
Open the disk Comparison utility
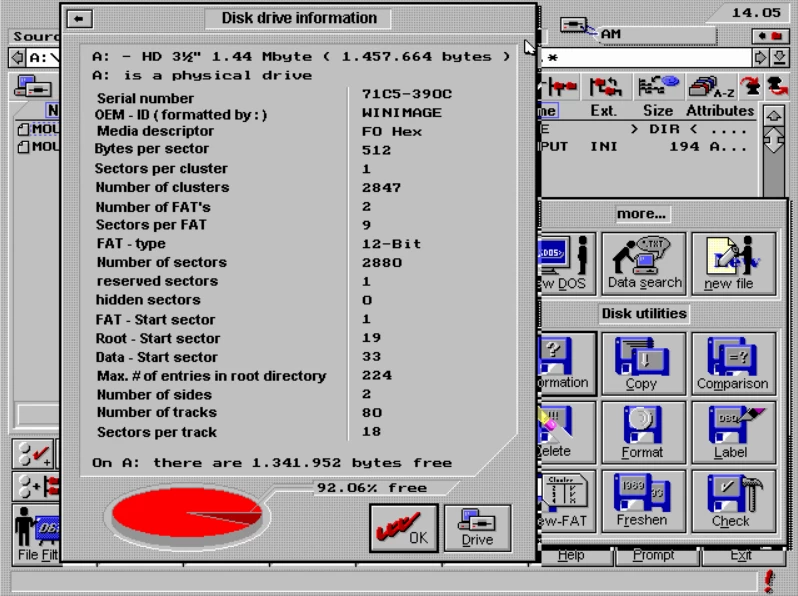pyautogui.click(x=733, y=363)
